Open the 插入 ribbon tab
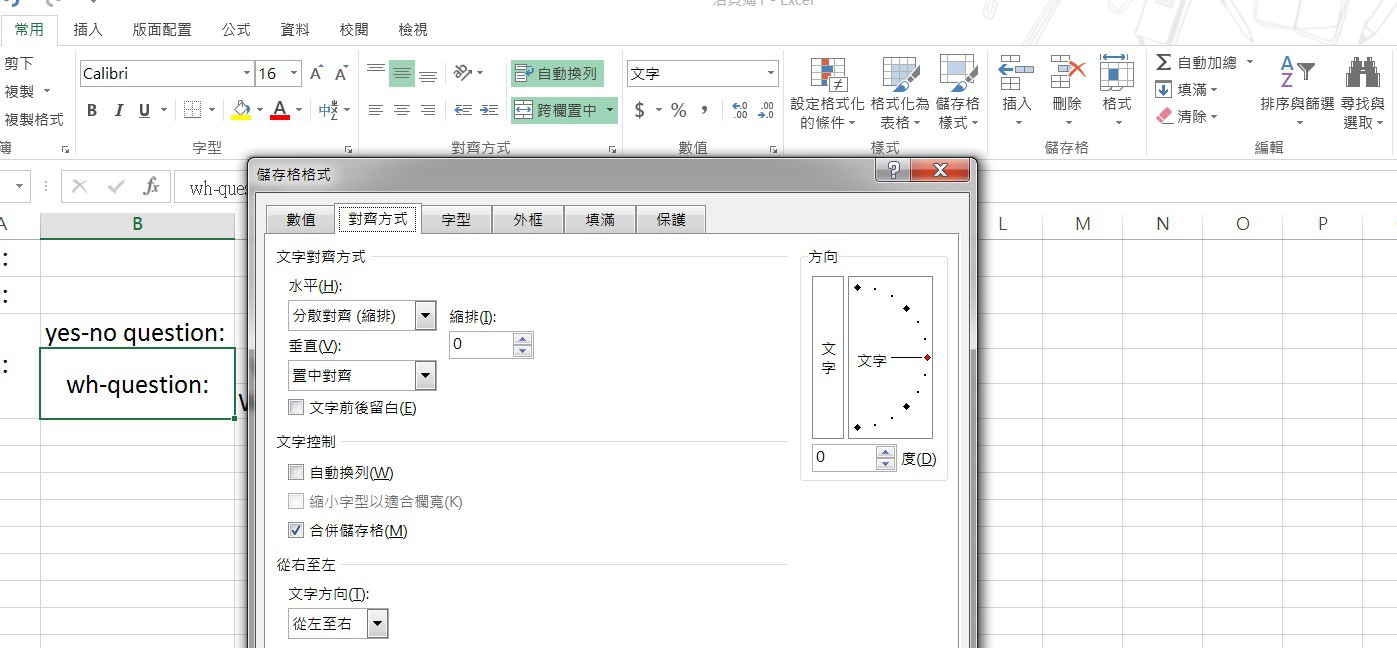Image resolution: width=1397 pixels, height=648 pixels. tap(88, 30)
